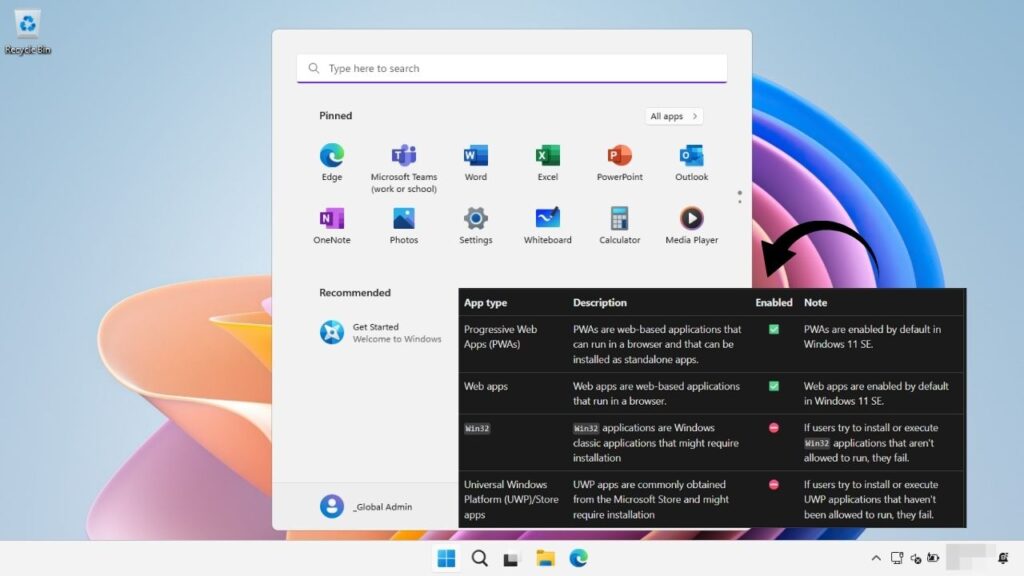The image size is (1024, 576).
Task: Click the battery status tray icon
Action: click(x=933, y=558)
